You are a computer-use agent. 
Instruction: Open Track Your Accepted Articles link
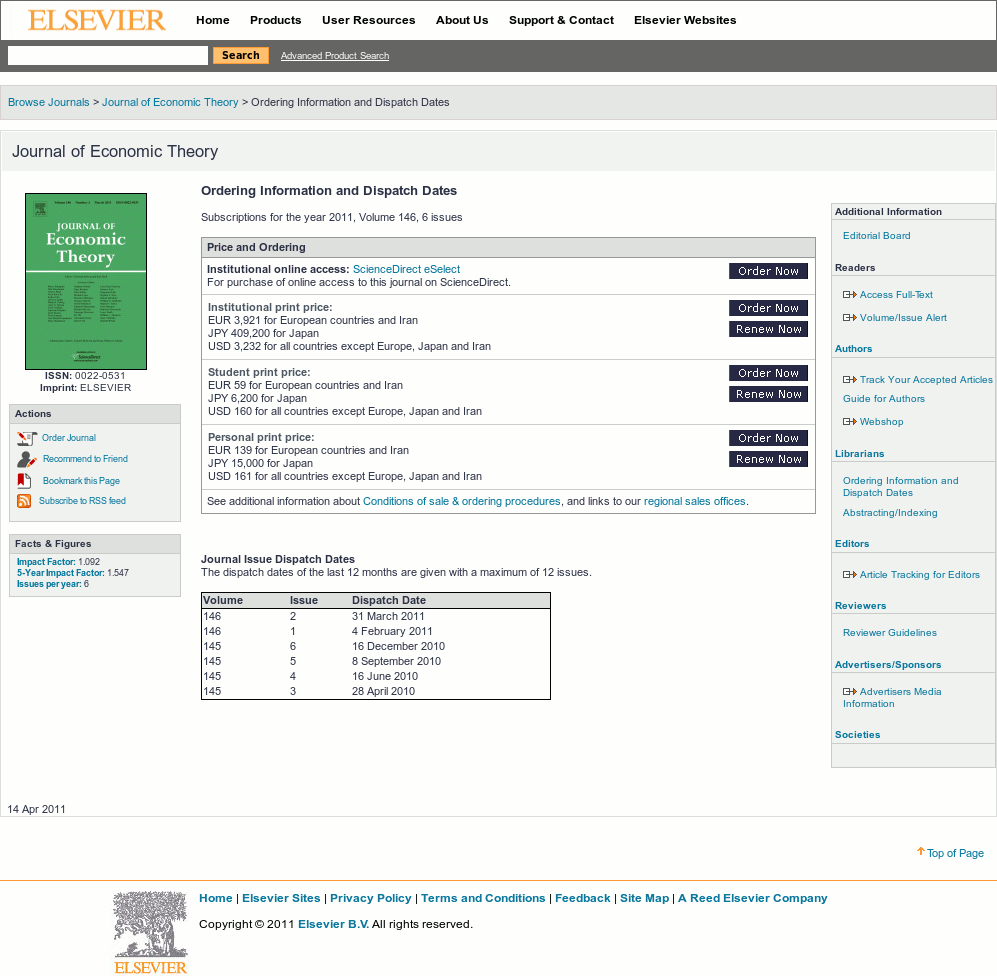(926, 380)
